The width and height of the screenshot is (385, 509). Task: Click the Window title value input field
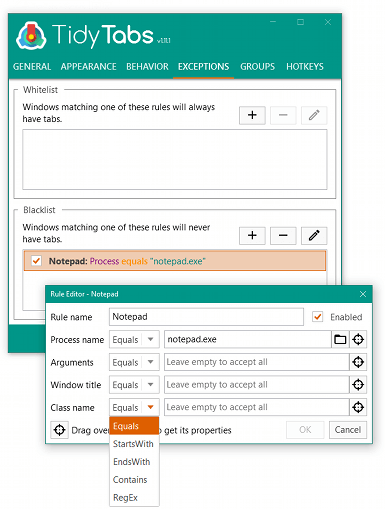pyautogui.click(x=257, y=385)
